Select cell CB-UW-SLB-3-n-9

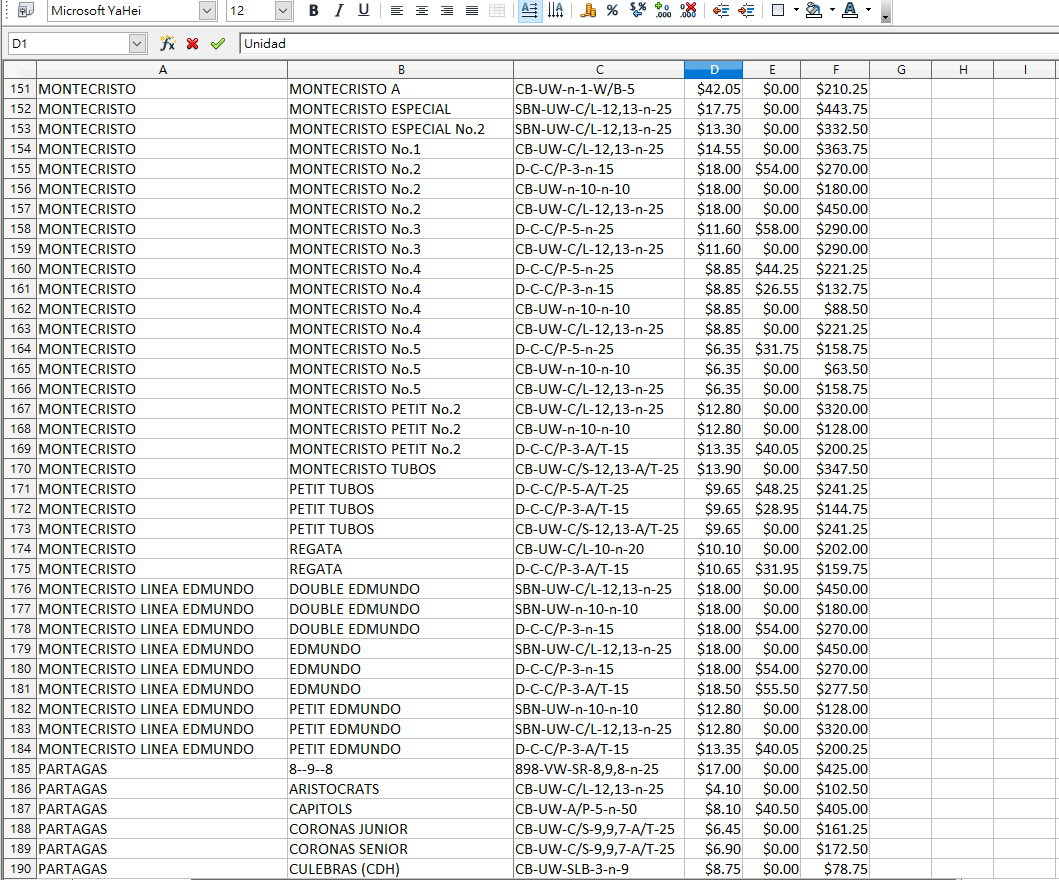(x=599, y=869)
